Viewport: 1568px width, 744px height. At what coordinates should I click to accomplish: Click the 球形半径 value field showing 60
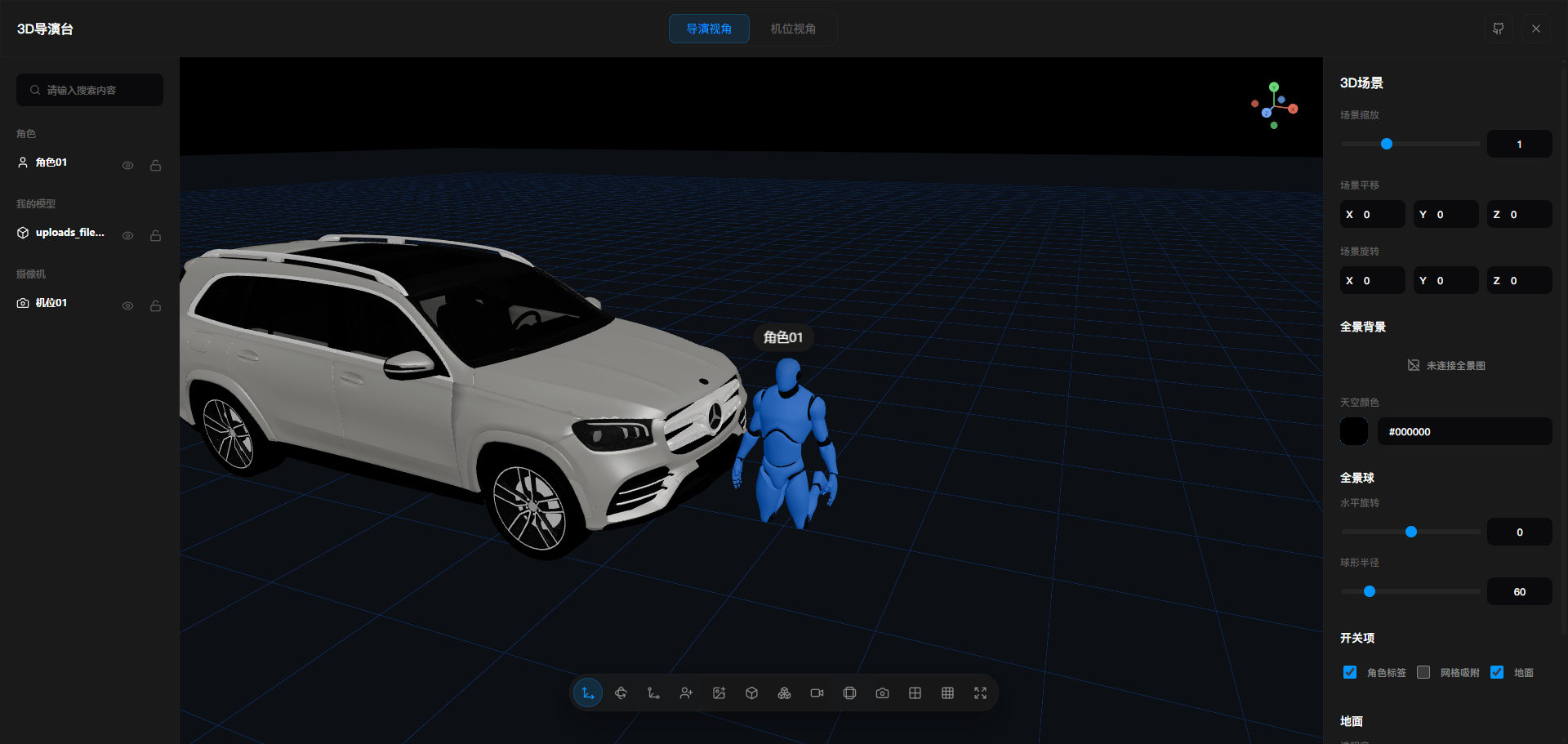[x=1520, y=591]
